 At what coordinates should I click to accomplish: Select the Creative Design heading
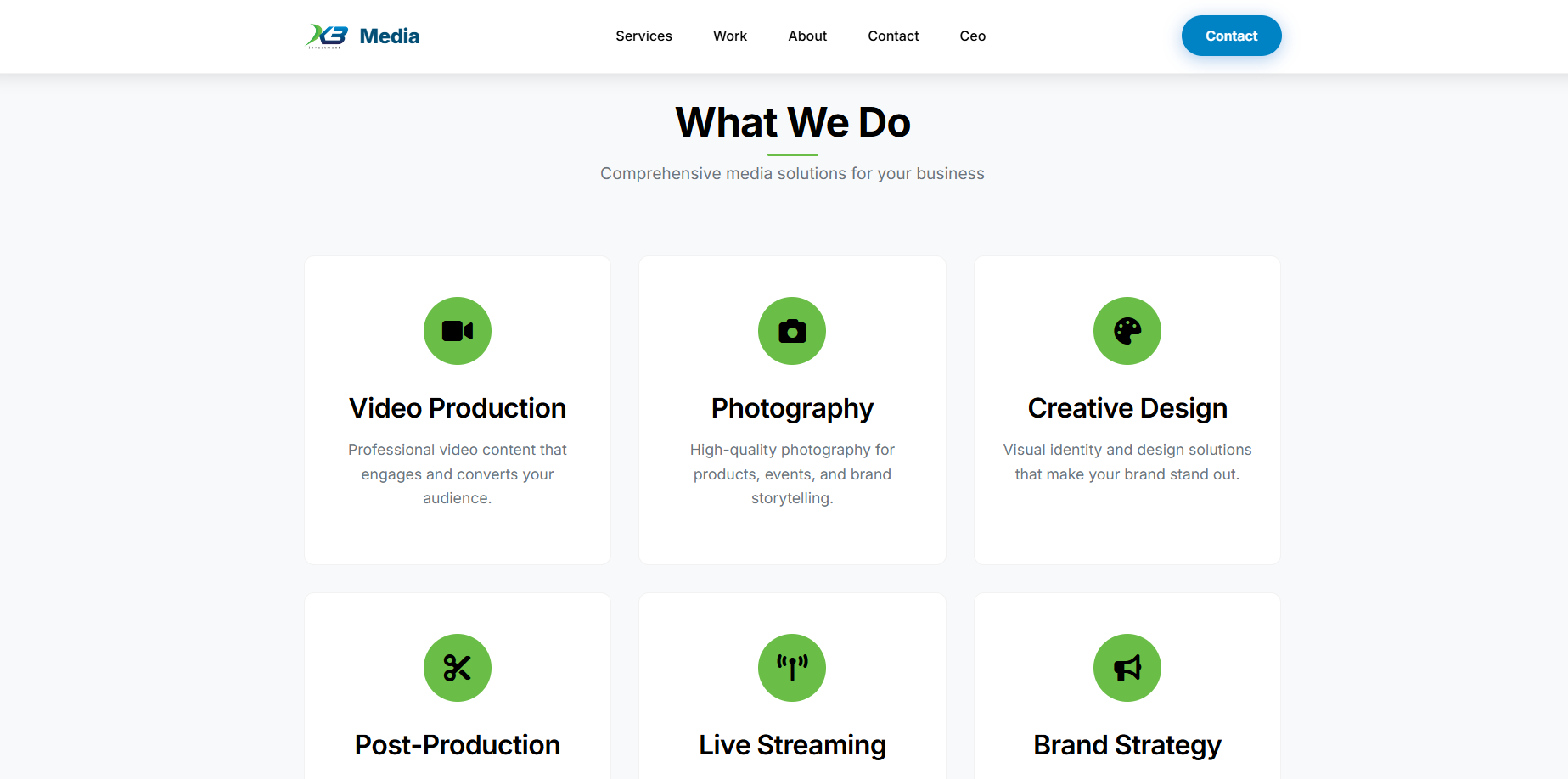click(x=1127, y=408)
